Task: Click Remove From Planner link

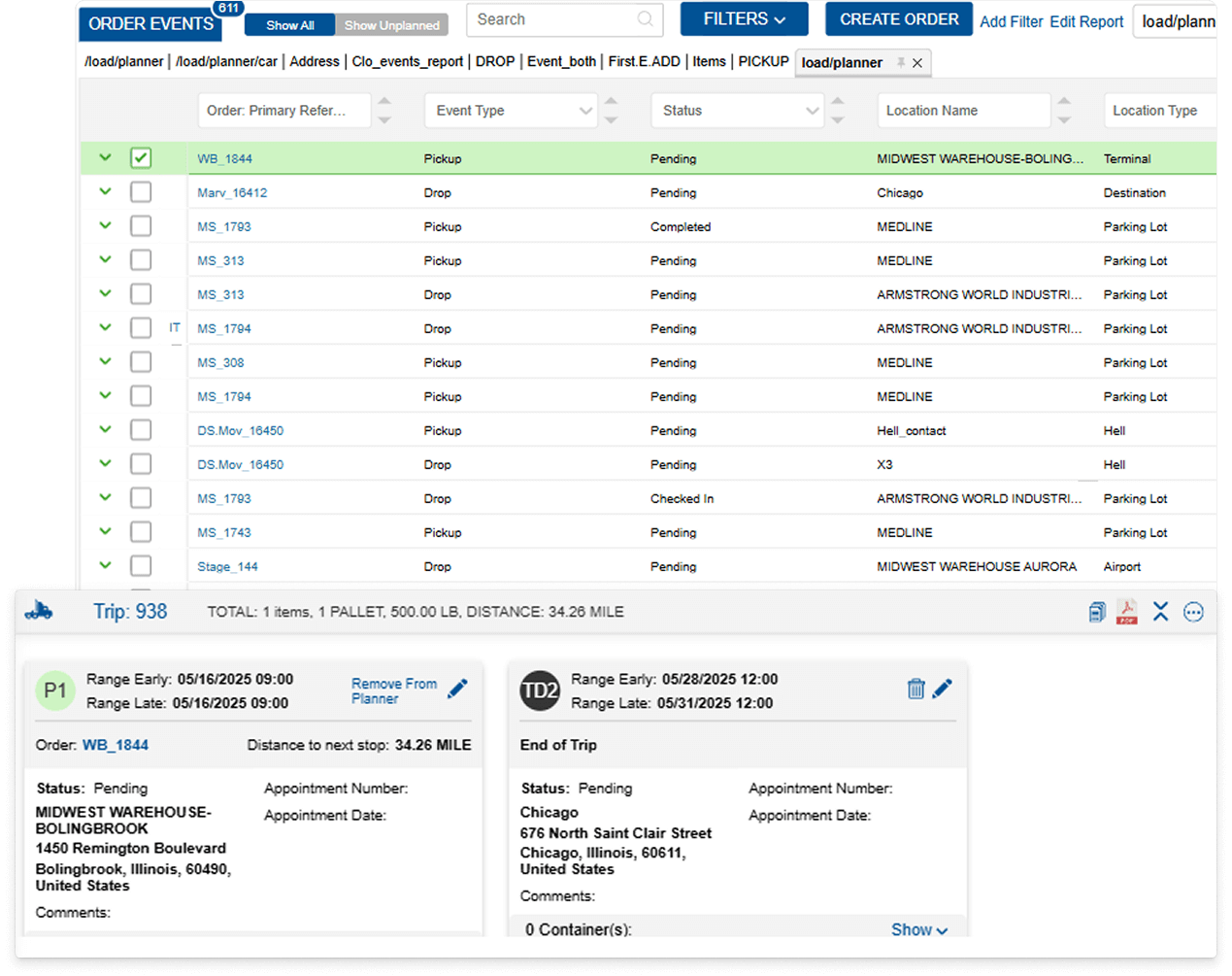Action: (393, 690)
